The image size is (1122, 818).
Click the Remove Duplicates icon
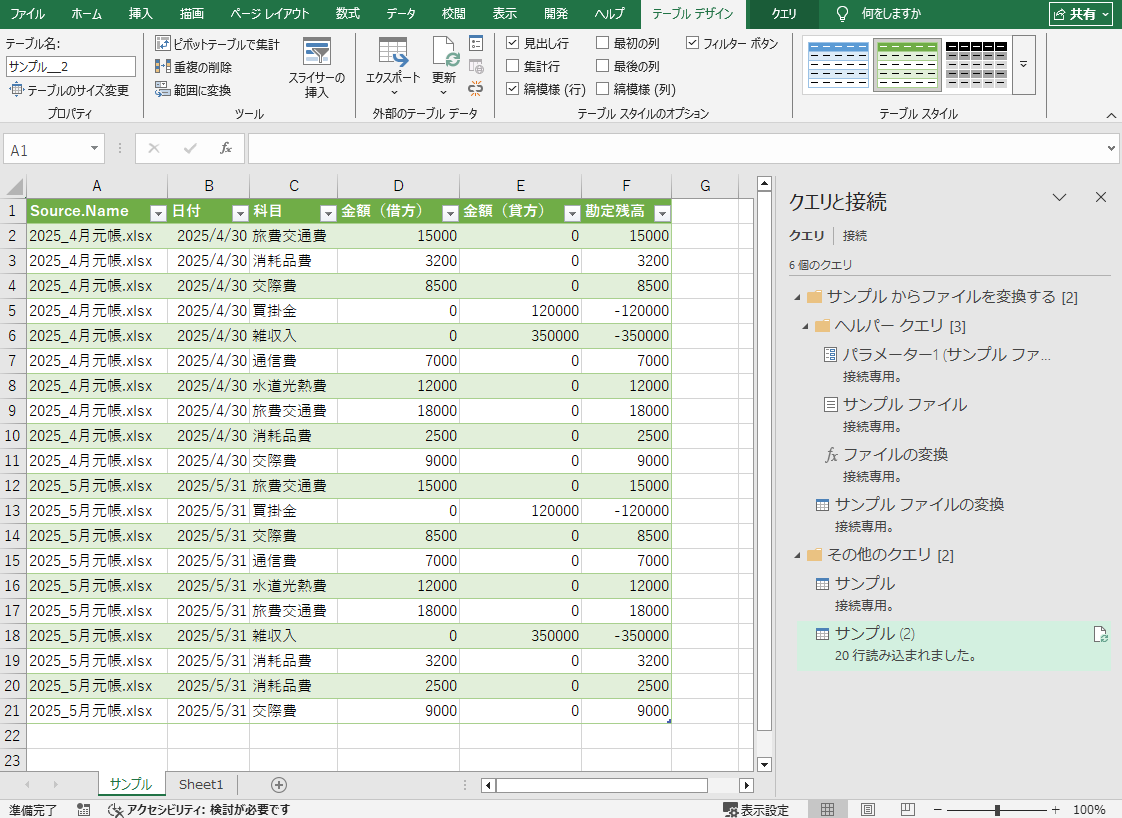click(164, 67)
